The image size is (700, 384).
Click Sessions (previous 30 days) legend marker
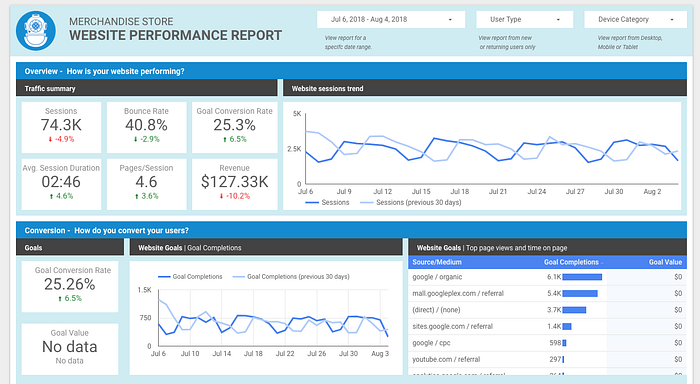click(x=366, y=203)
